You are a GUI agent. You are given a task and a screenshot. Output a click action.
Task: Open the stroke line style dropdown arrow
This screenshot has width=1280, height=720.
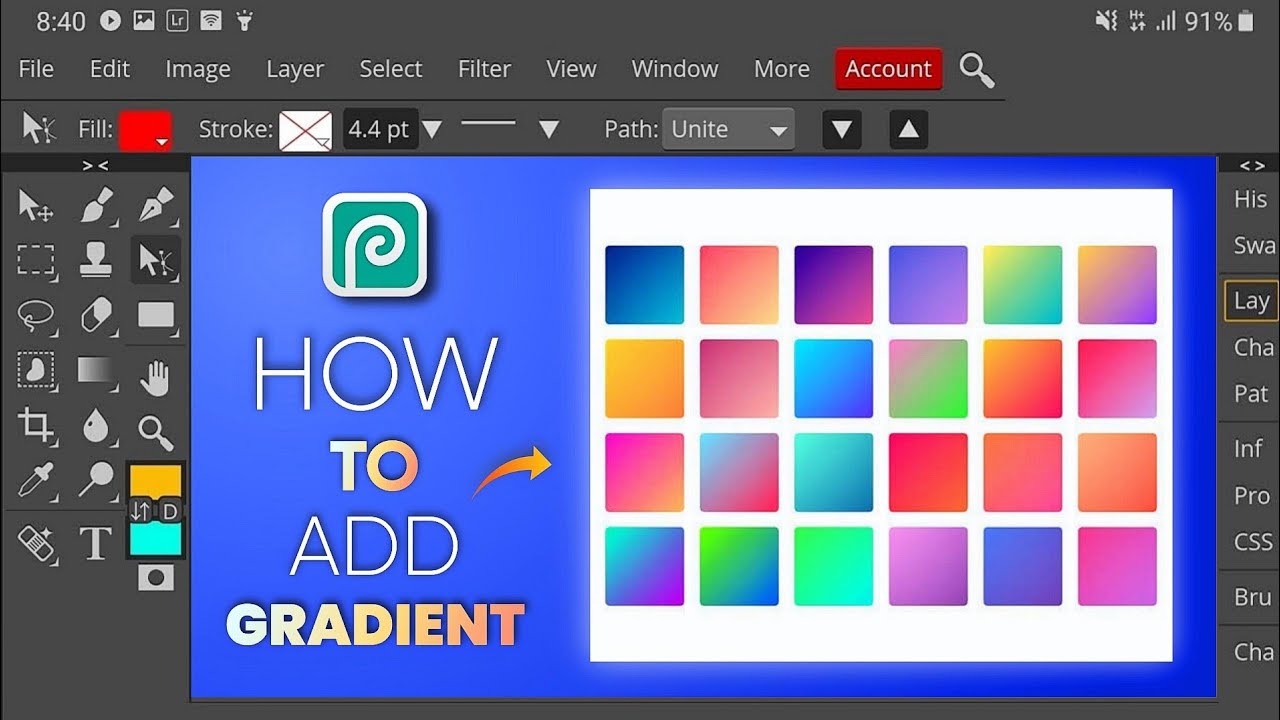[x=548, y=129]
